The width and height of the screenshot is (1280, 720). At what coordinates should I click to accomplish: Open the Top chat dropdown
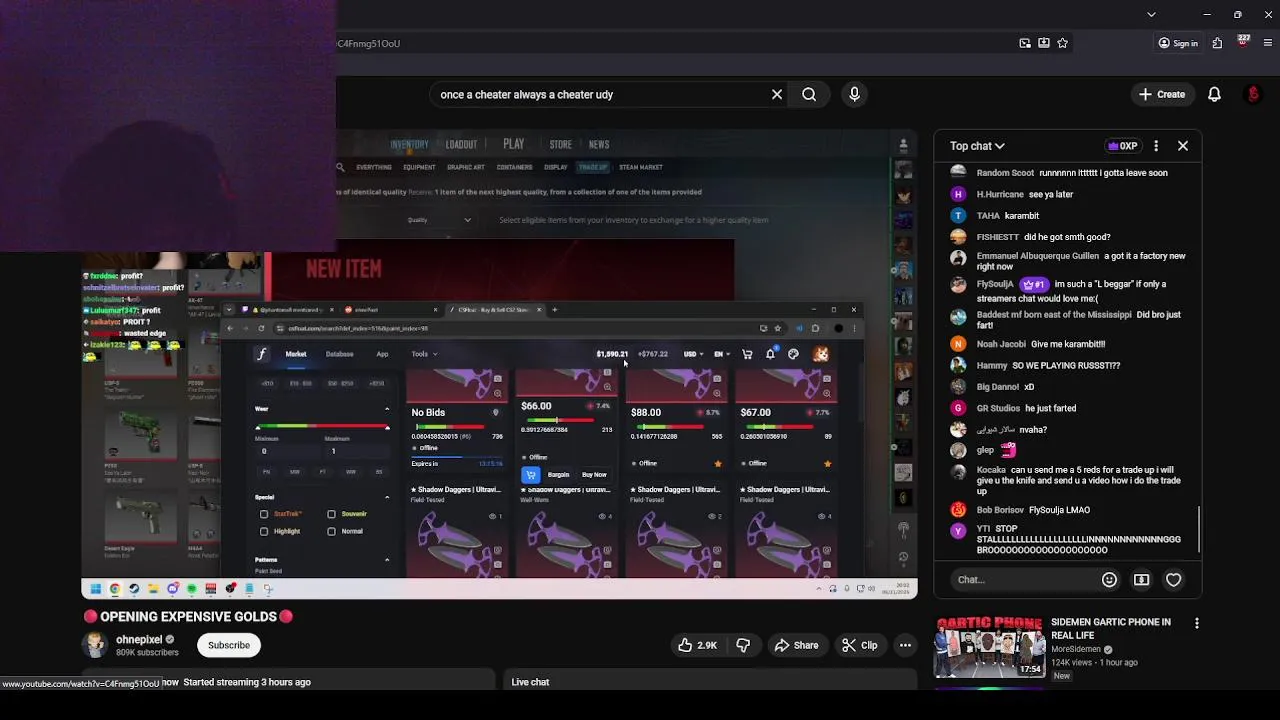[977, 146]
